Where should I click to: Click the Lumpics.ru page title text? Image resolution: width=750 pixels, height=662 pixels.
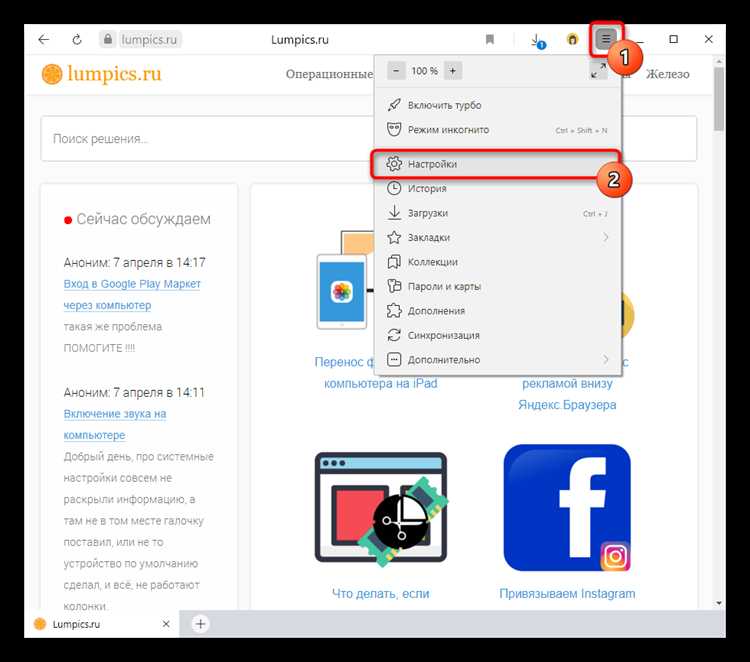click(300, 40)
